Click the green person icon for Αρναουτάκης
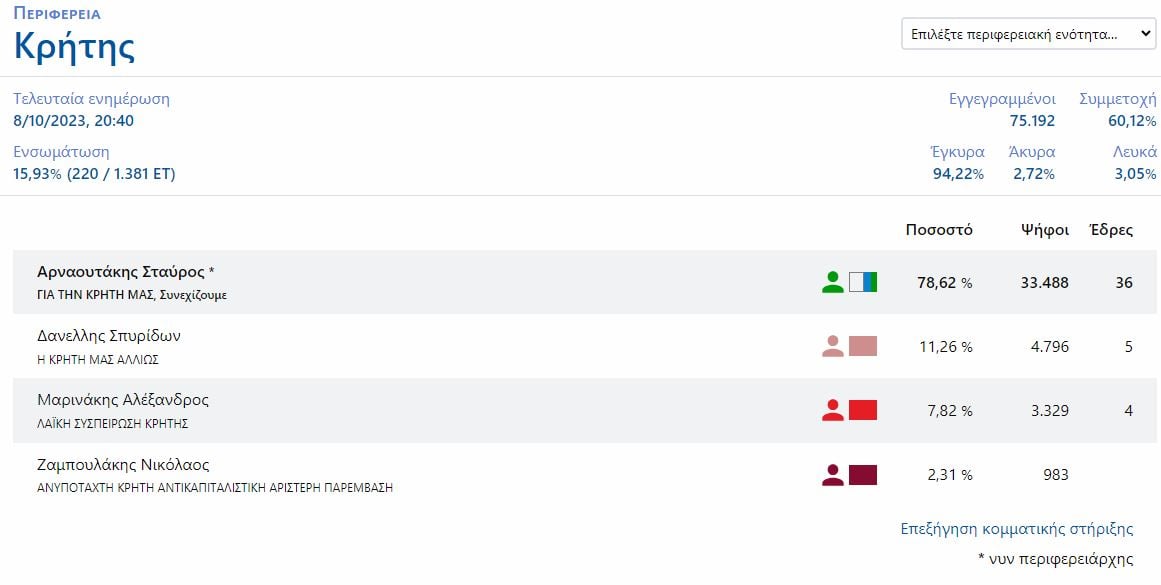This screenshot has width=1161, height=585. (833, 282)
